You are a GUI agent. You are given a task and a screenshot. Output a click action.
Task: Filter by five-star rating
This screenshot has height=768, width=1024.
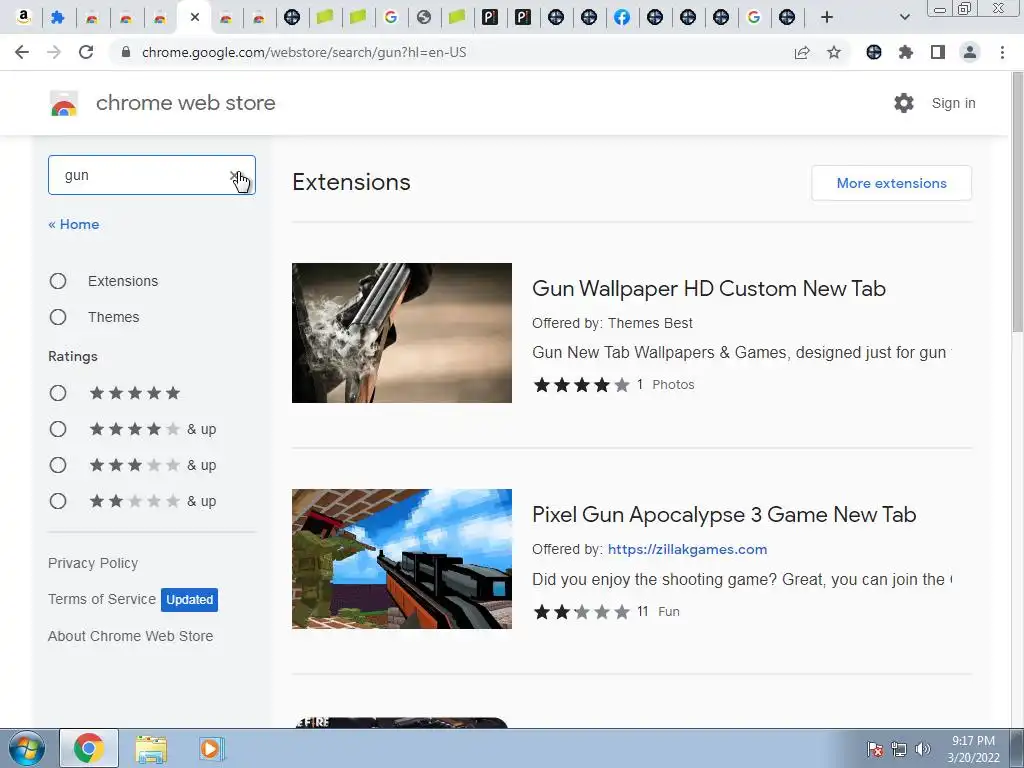58,393
